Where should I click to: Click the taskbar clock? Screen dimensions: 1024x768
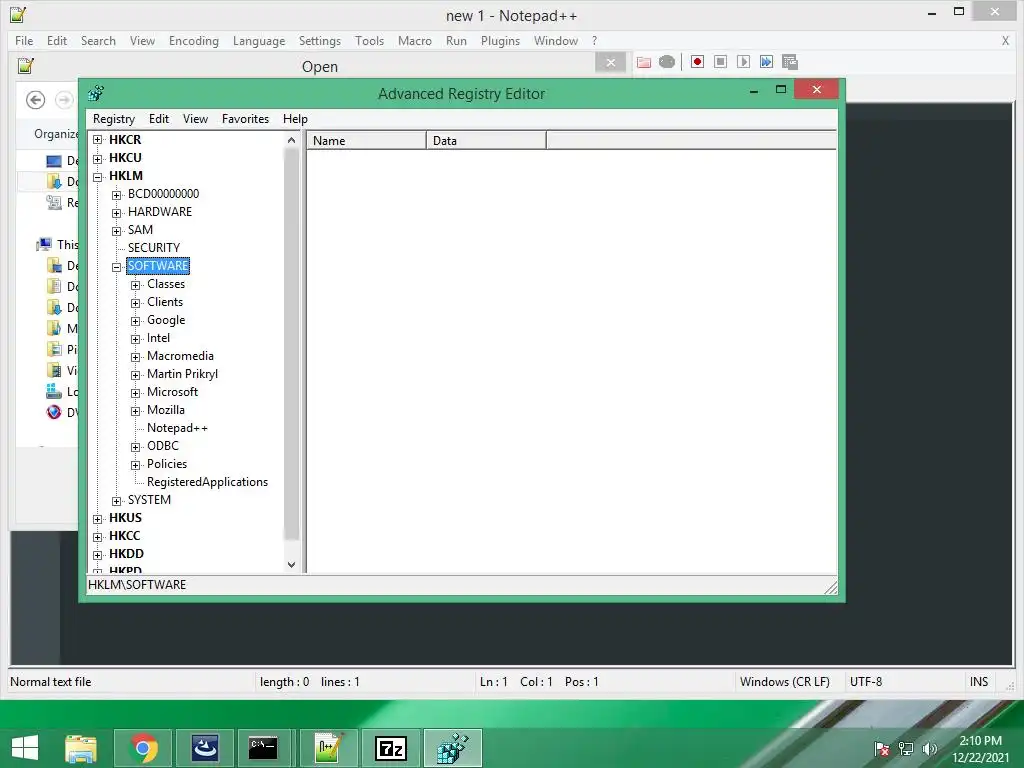point(980,749)
